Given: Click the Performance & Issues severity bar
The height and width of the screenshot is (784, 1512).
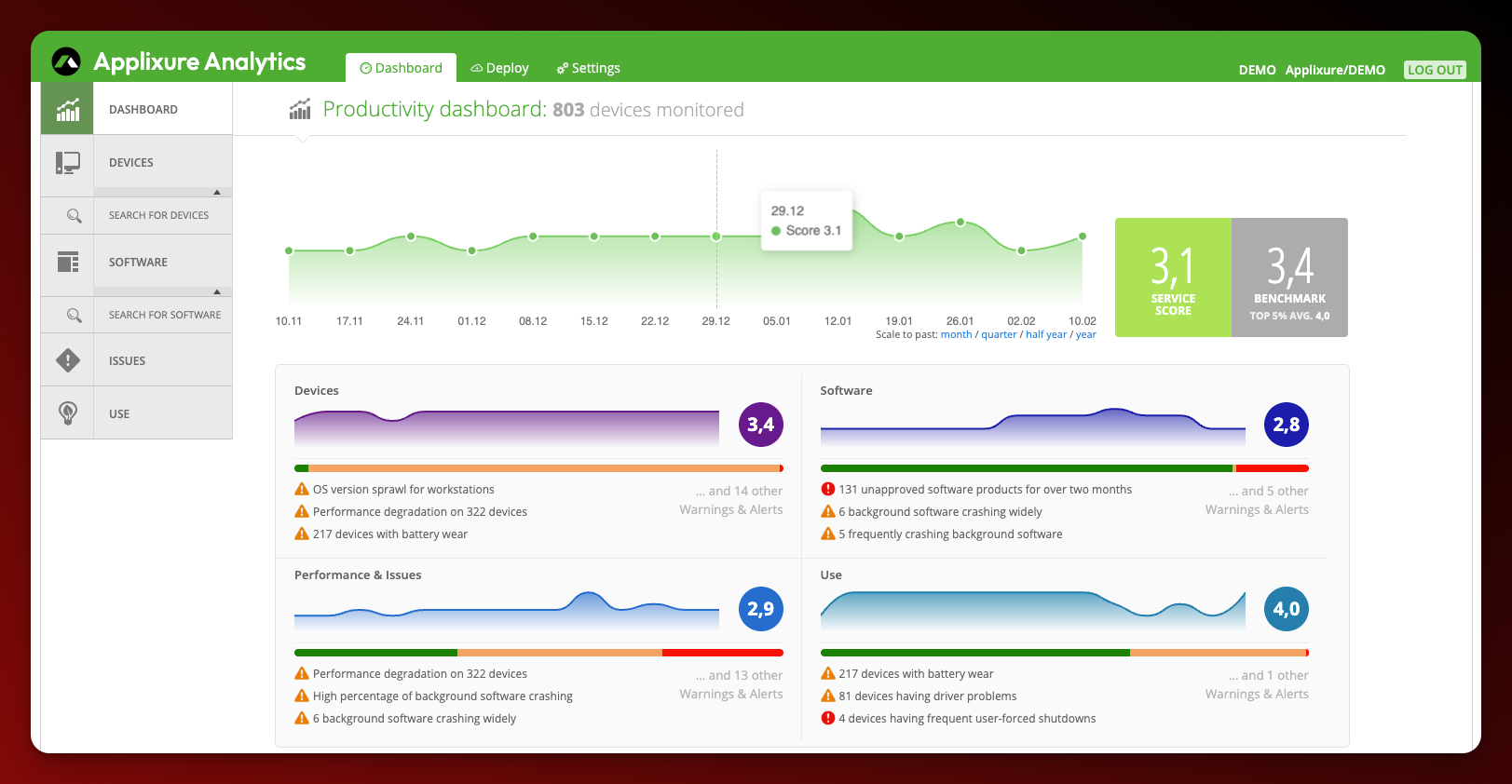Looking at the screenshot, I should point(538,653).
